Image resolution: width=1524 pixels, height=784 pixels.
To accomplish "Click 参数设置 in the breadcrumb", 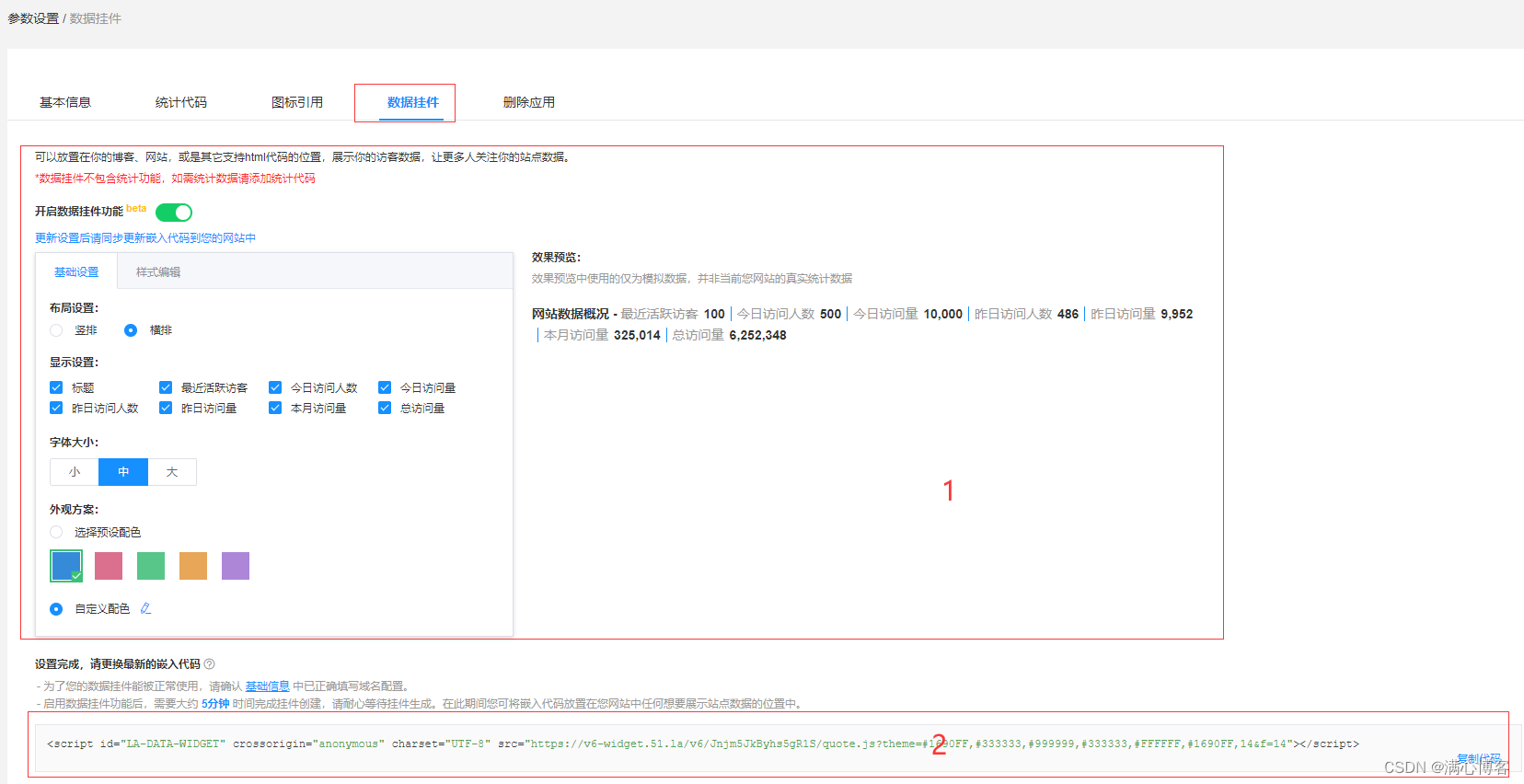I will [33, 18].
